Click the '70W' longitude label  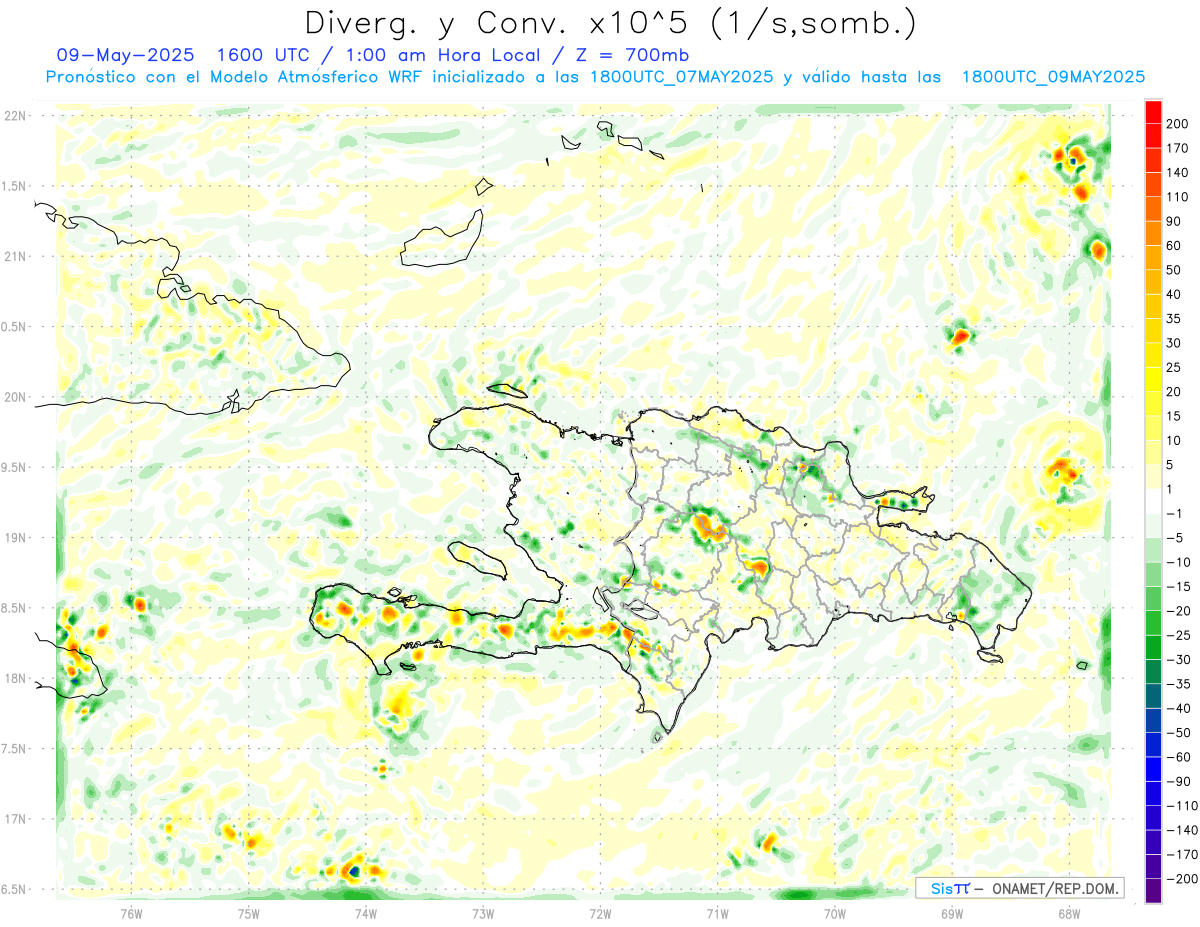point(835,913)
